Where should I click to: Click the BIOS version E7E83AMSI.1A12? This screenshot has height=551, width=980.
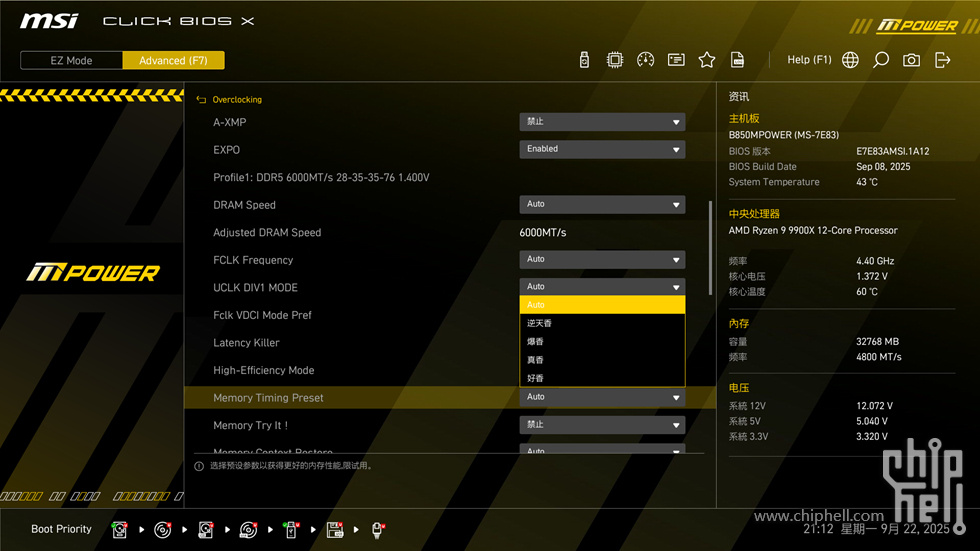click(892, 151)
